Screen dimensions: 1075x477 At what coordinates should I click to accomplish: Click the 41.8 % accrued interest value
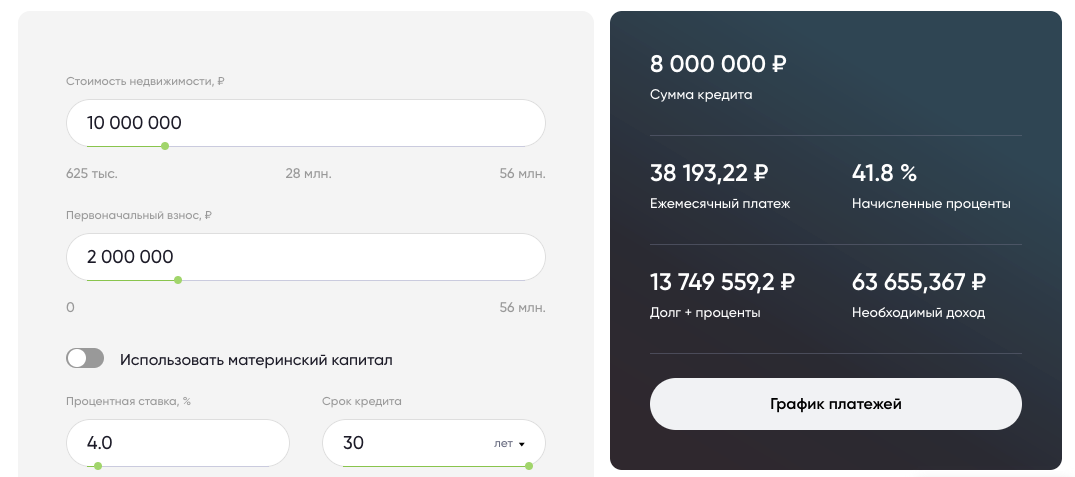tap(884, 173)
